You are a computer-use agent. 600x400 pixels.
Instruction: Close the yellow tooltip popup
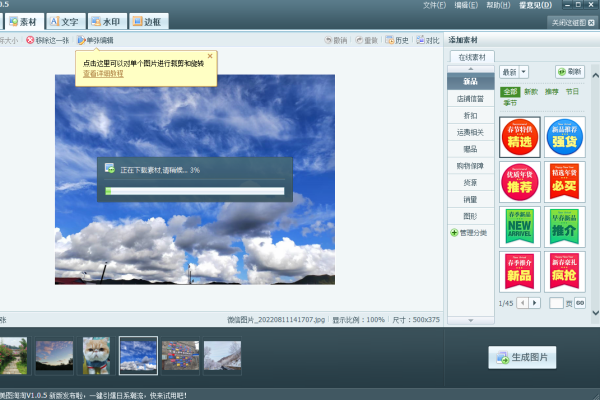point(210,56)
